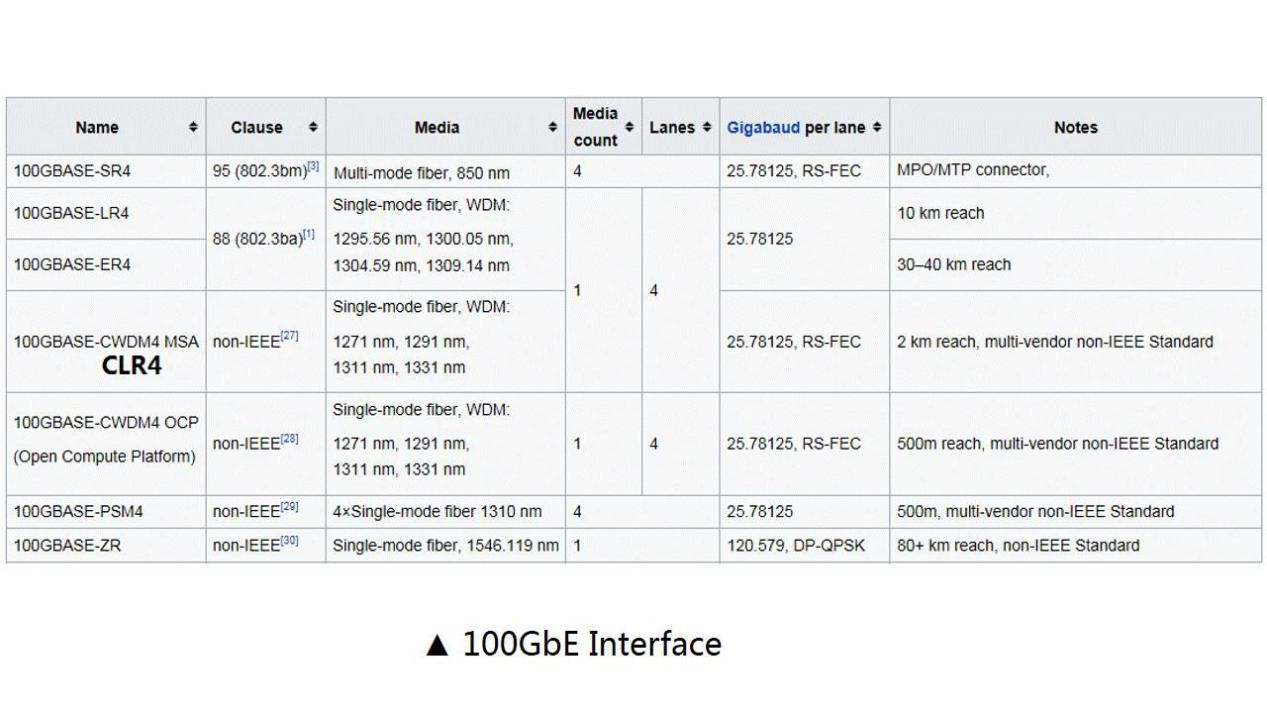Image resolution: width=1267 pixels, height=713 pixels.
Task: Open citation [3] next to 802.3bm
Action: point(312,167)
